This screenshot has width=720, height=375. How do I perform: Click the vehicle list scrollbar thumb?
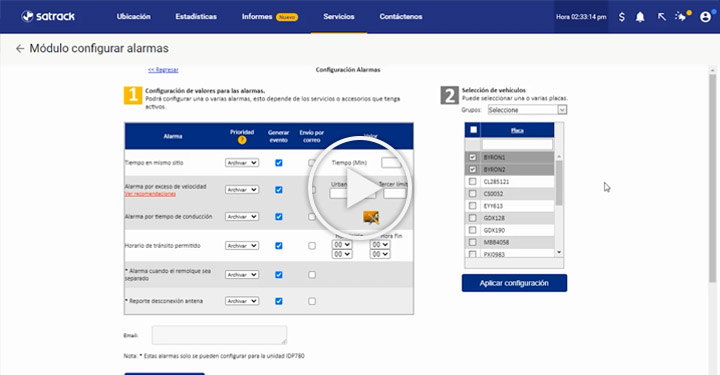(x=559, y=182)
